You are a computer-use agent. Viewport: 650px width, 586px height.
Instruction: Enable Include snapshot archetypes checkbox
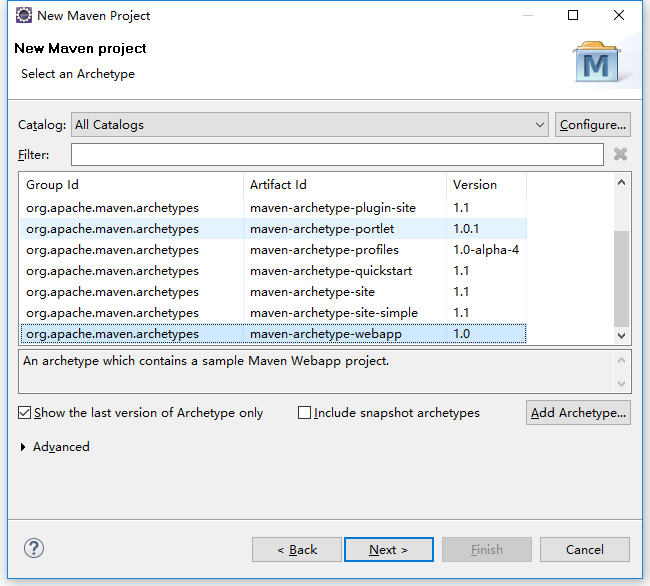pyautogui.click(x=304, y=413)
